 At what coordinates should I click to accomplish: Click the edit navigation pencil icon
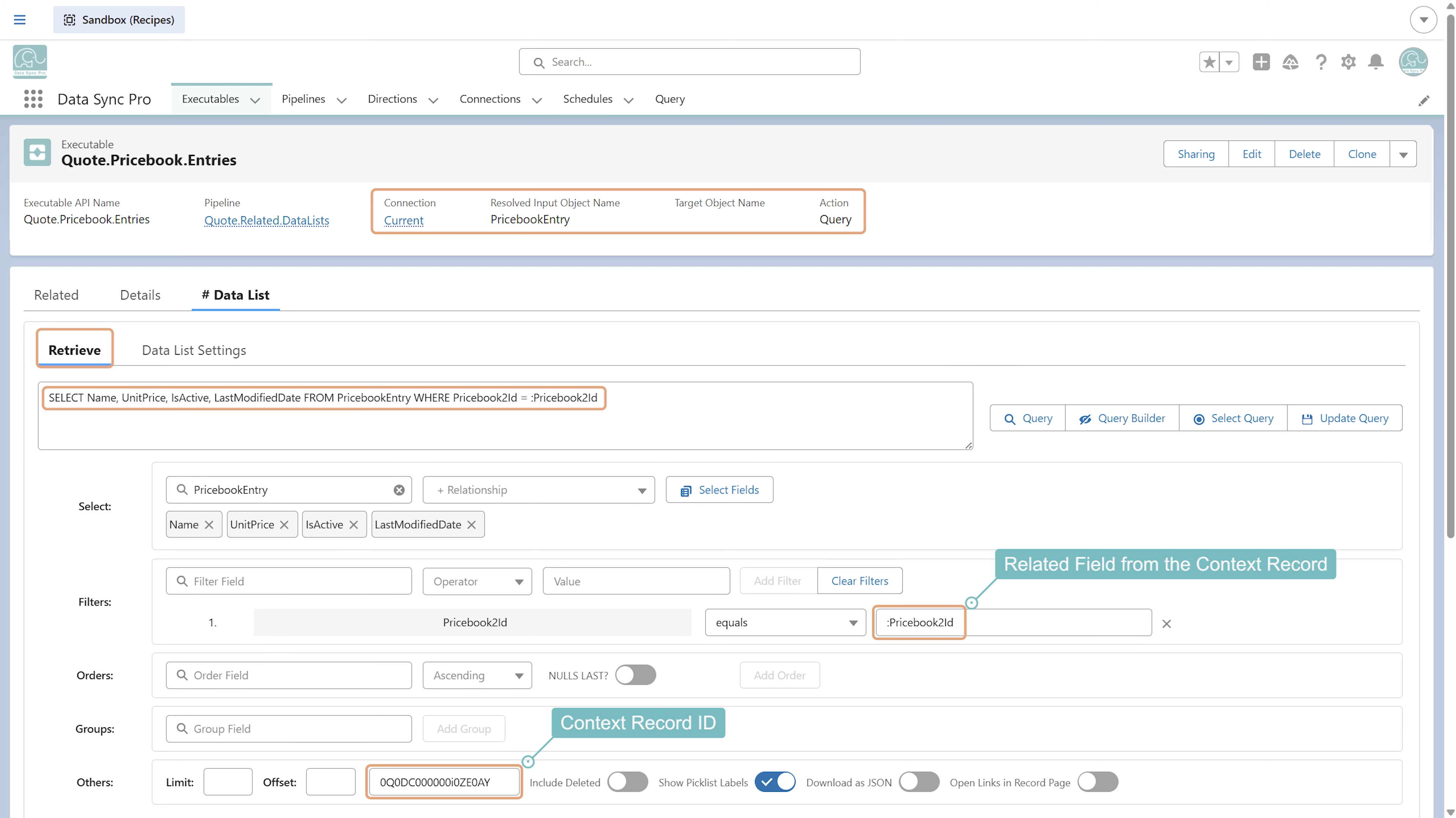click(1424, 100)
